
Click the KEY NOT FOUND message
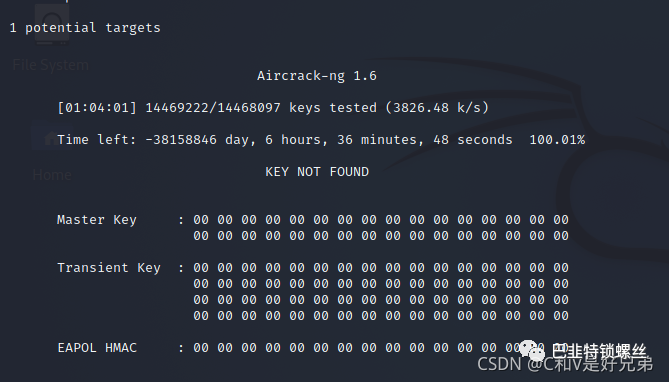tap(317, 172)
